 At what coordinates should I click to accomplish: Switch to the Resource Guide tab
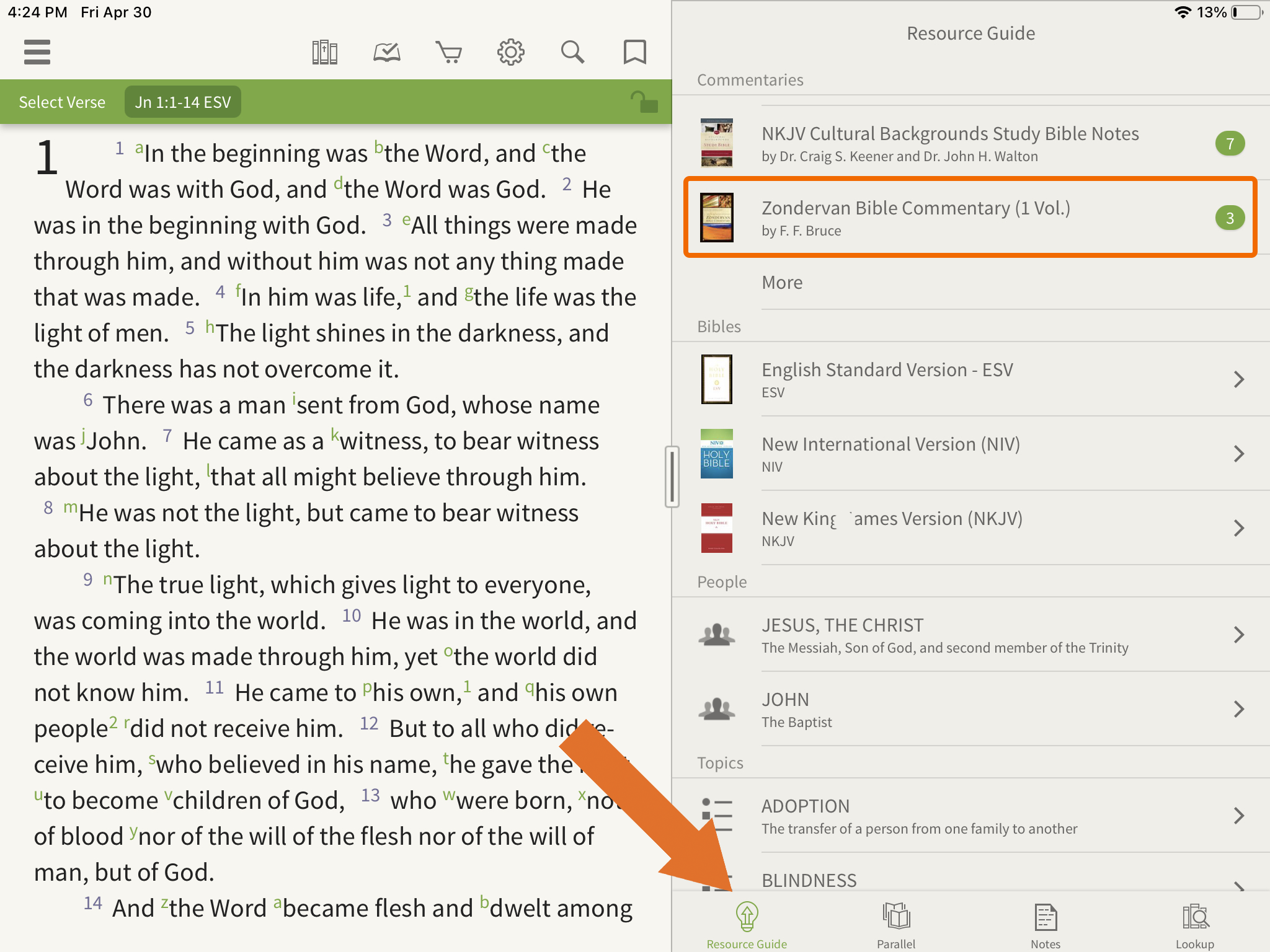coord(747,925)
